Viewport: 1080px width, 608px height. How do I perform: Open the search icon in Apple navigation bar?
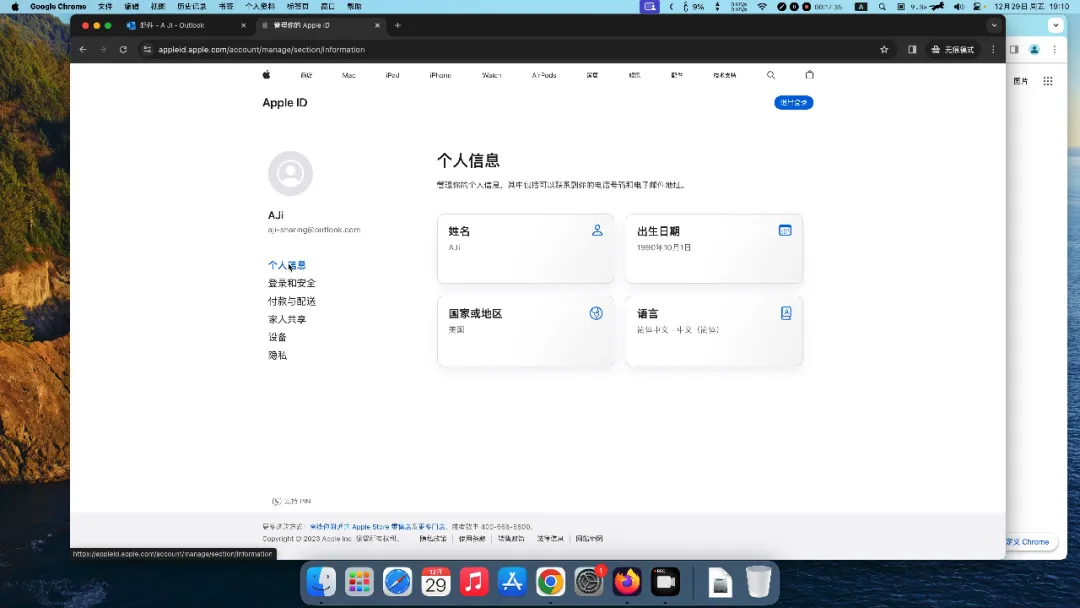771,75
